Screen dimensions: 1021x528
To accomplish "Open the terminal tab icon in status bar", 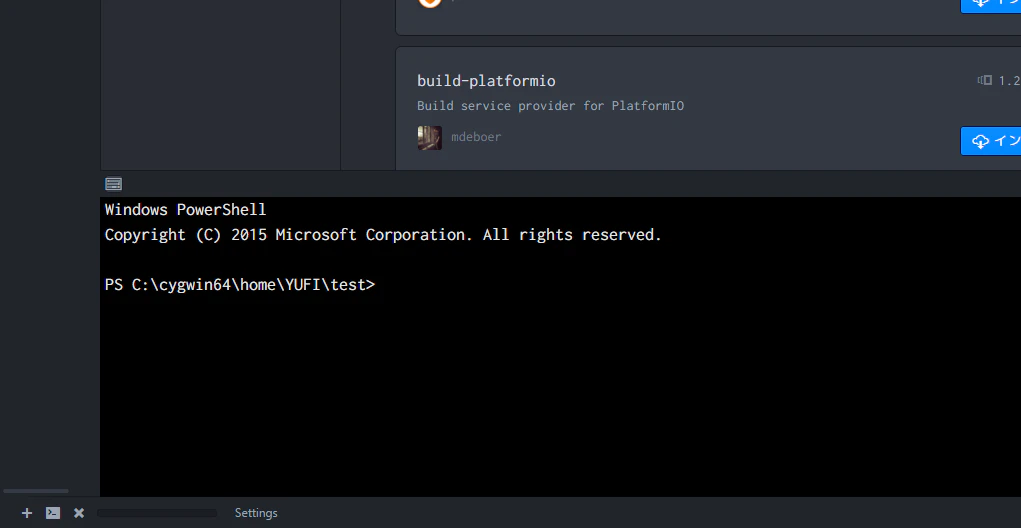I will [53, 513].
